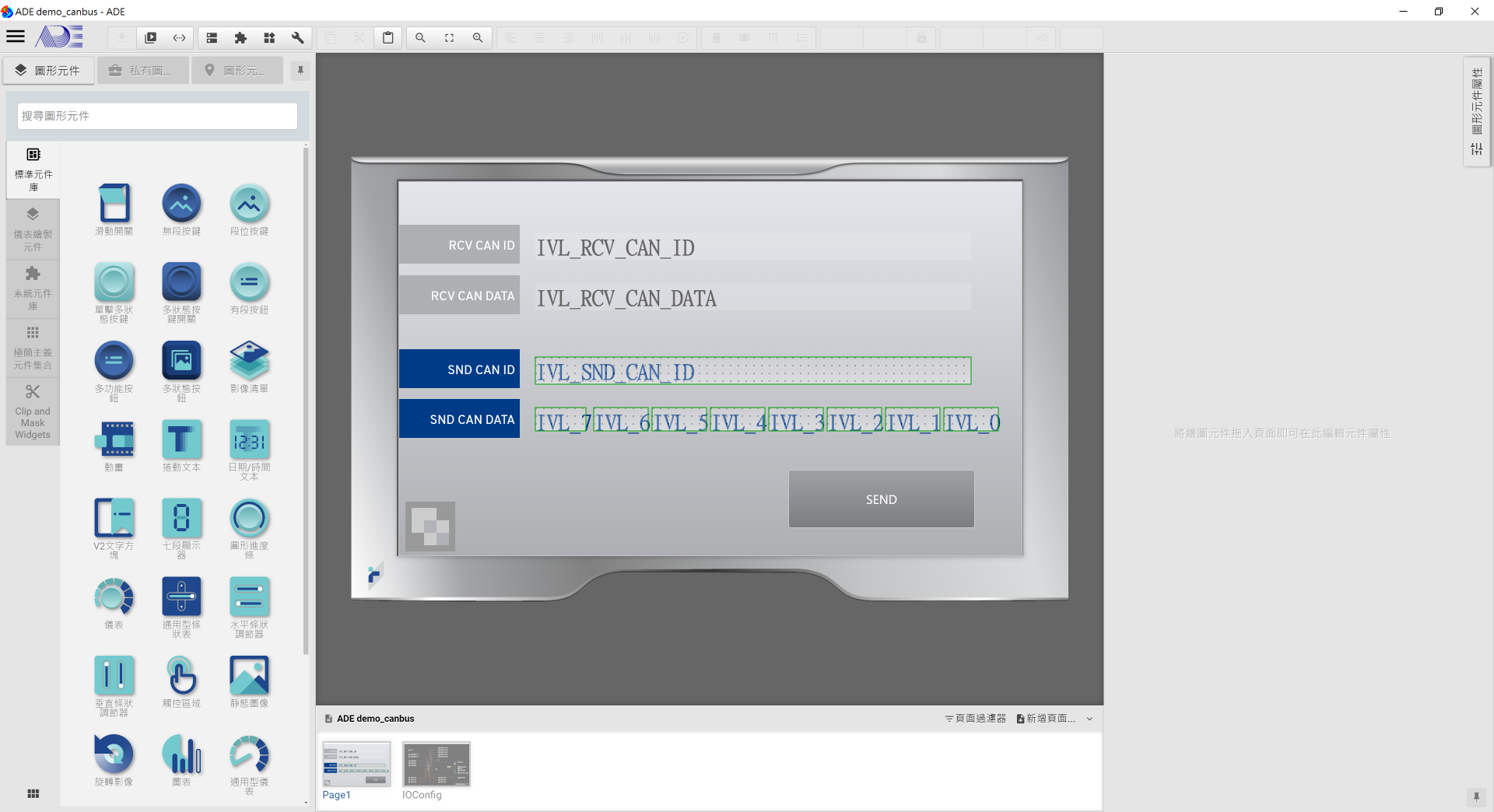Select the 滑動開關 slide switch widget

pyautogui.click(x=114, y=204)
